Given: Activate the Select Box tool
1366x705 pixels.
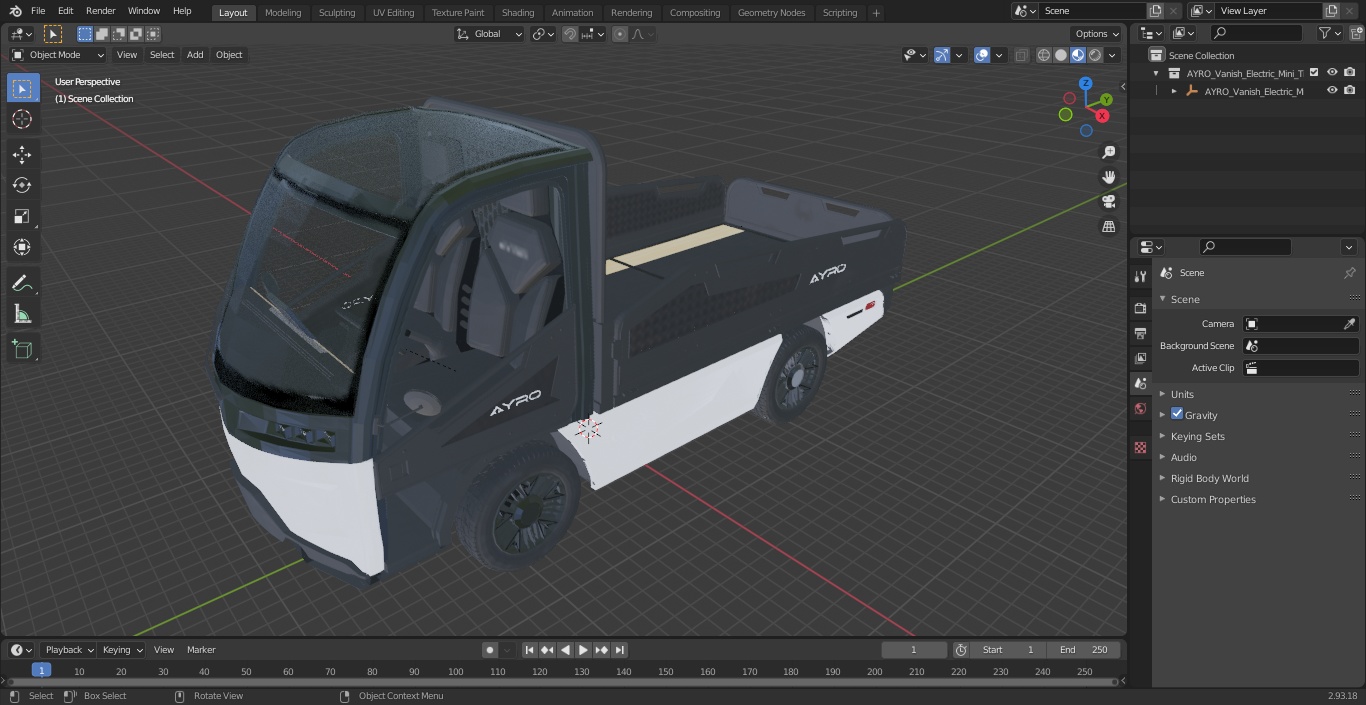Looking at the screenshot, I should pyautogui.click(x=22, y=88).
